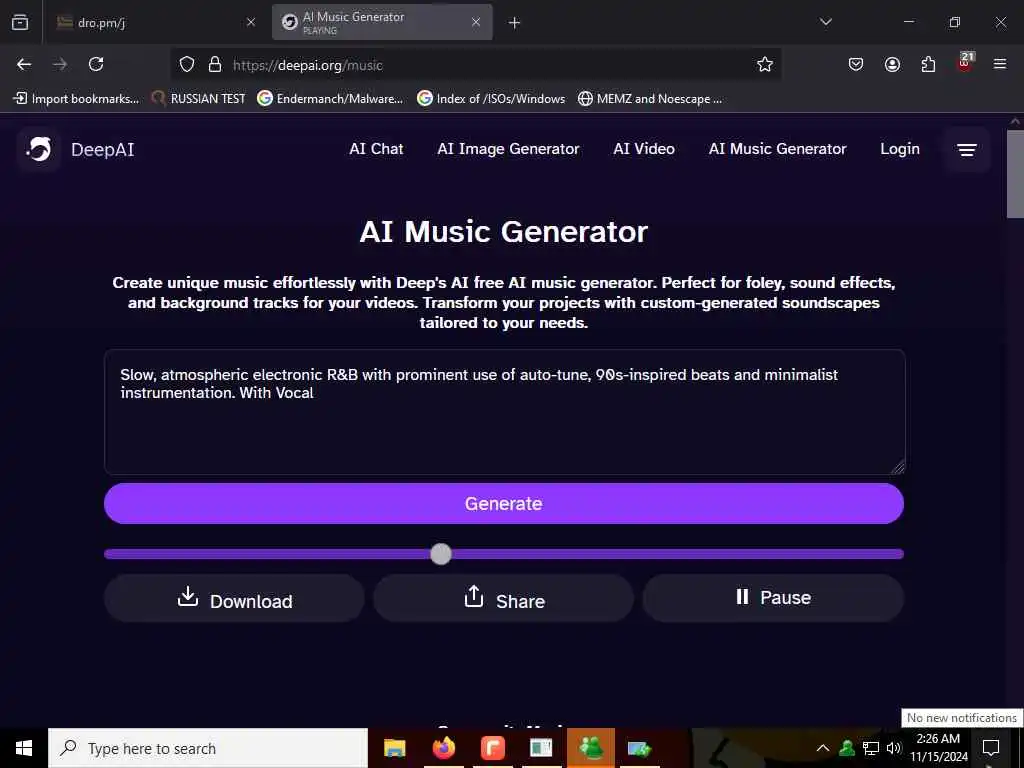The image size is (1024, 768).
Task: Close the AI Music Generator tab
Action: pyautogui.click(x=476, y=22)
